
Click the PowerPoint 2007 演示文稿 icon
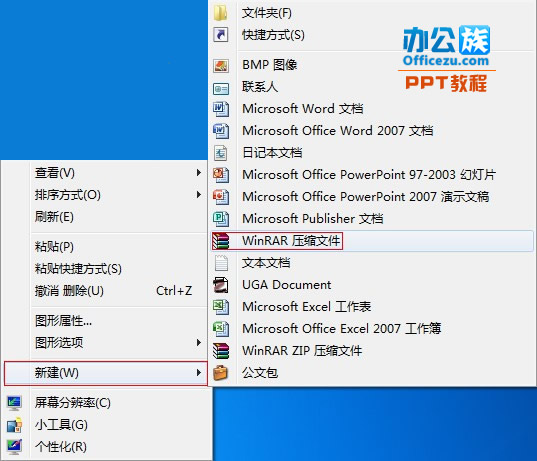tap(221, 197)
